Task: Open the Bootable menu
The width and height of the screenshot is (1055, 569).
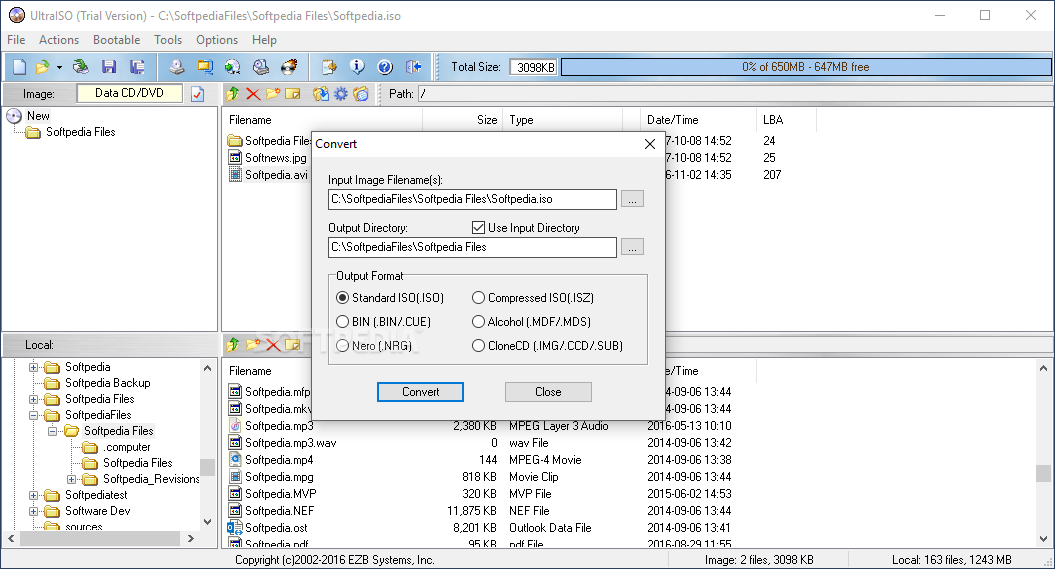Action: click(116, 40)
